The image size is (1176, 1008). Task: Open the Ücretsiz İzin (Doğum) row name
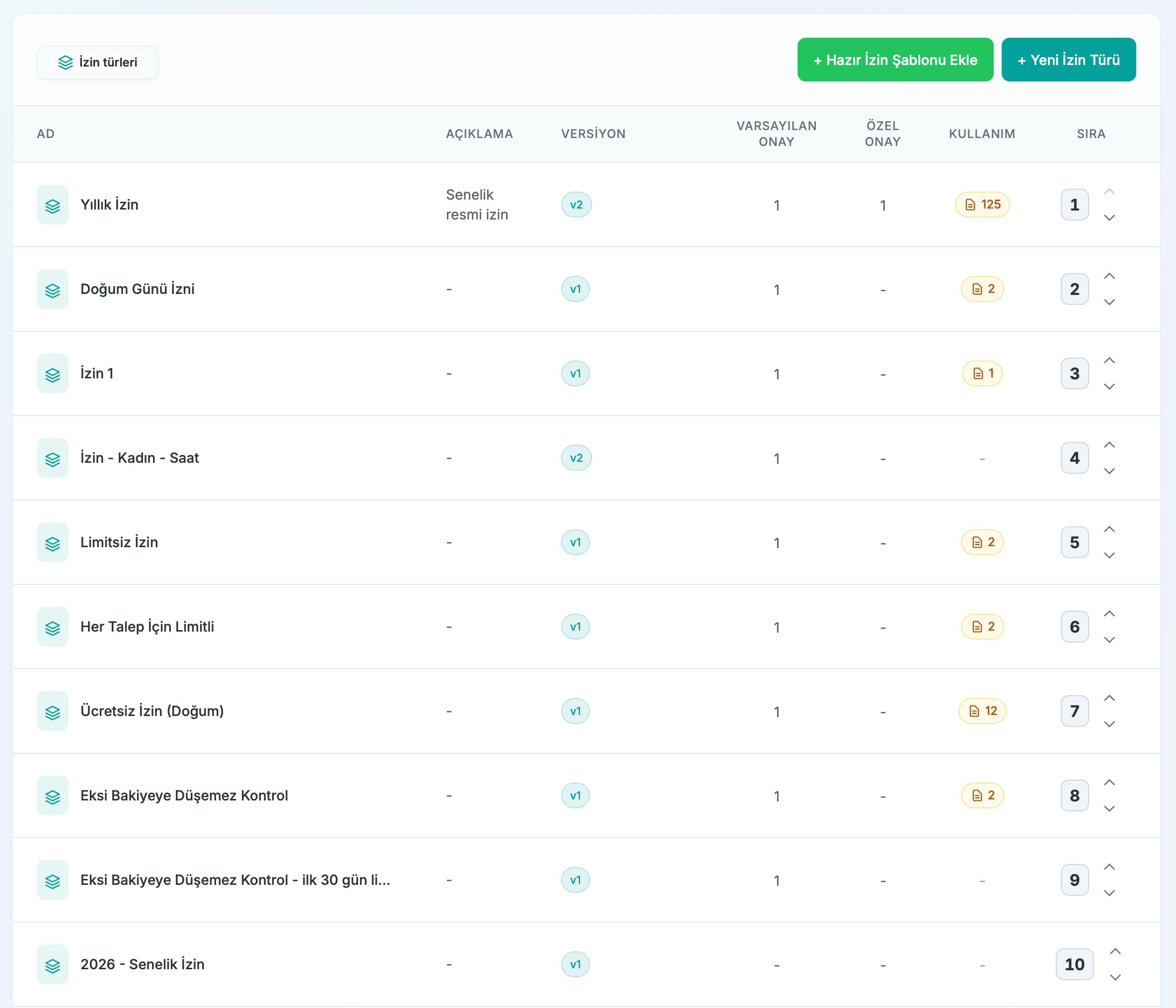[152, 711]
